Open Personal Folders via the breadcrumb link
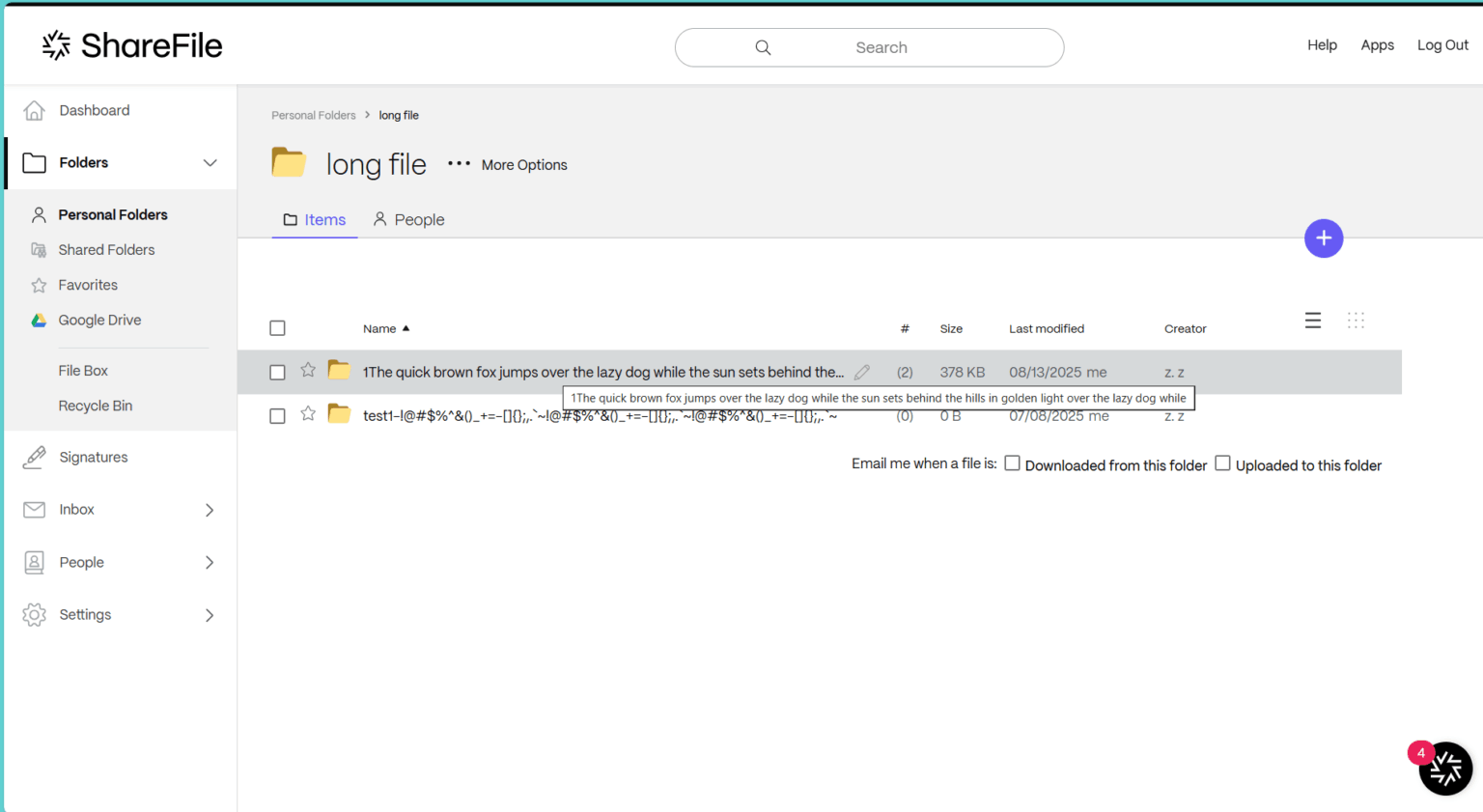This screenshot has width=1483, height=812. click(314, 115)
